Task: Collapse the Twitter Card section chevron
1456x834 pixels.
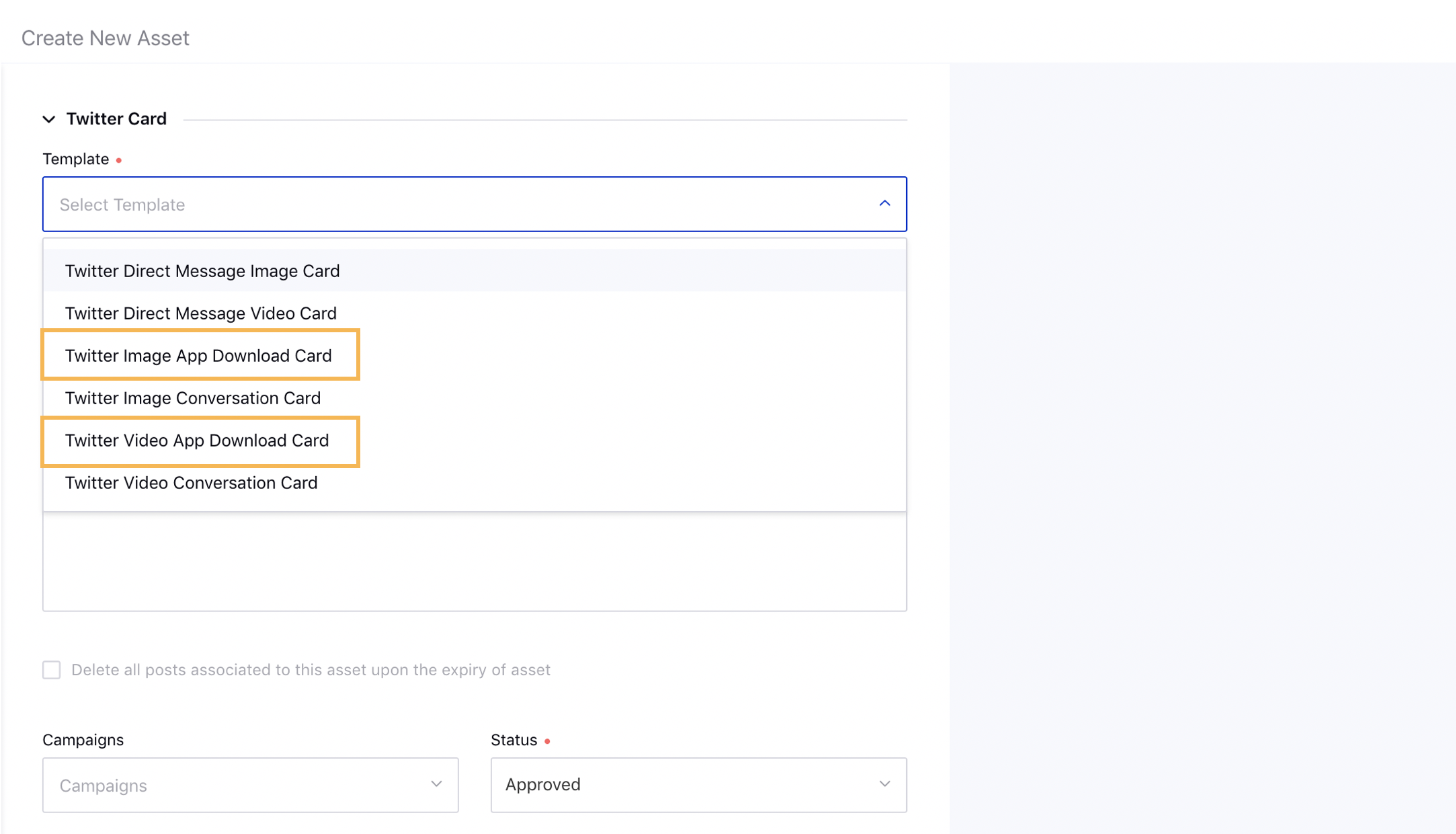Action: click(x=48, y=119)
